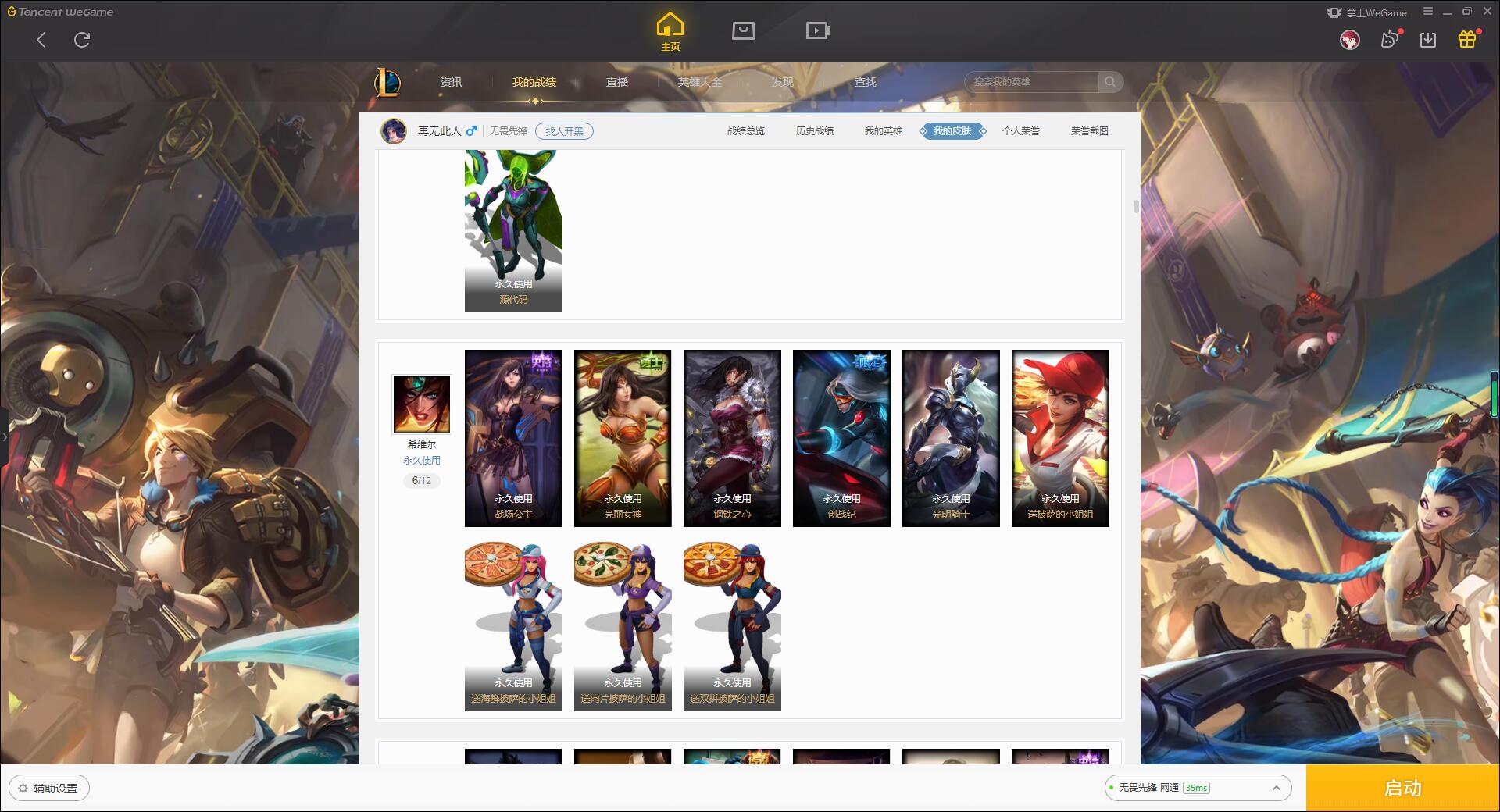Open the 送双拼披萨的小姐姐 chroma card
This screenshot has width=1500, height=812.
tap(732, 625)
